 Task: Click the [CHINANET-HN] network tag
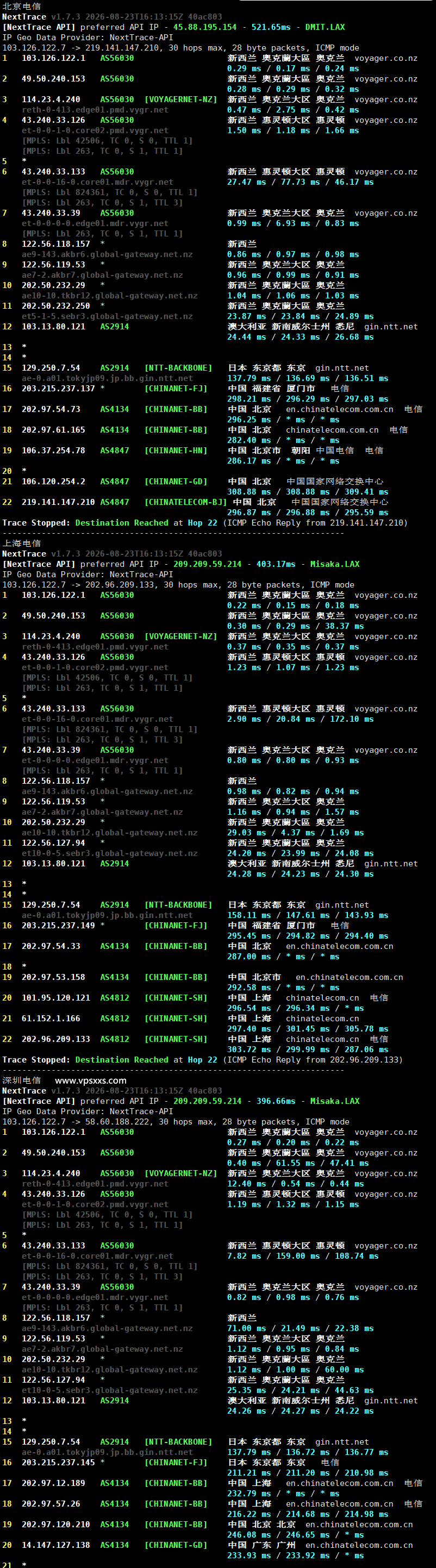coord(176,451)
